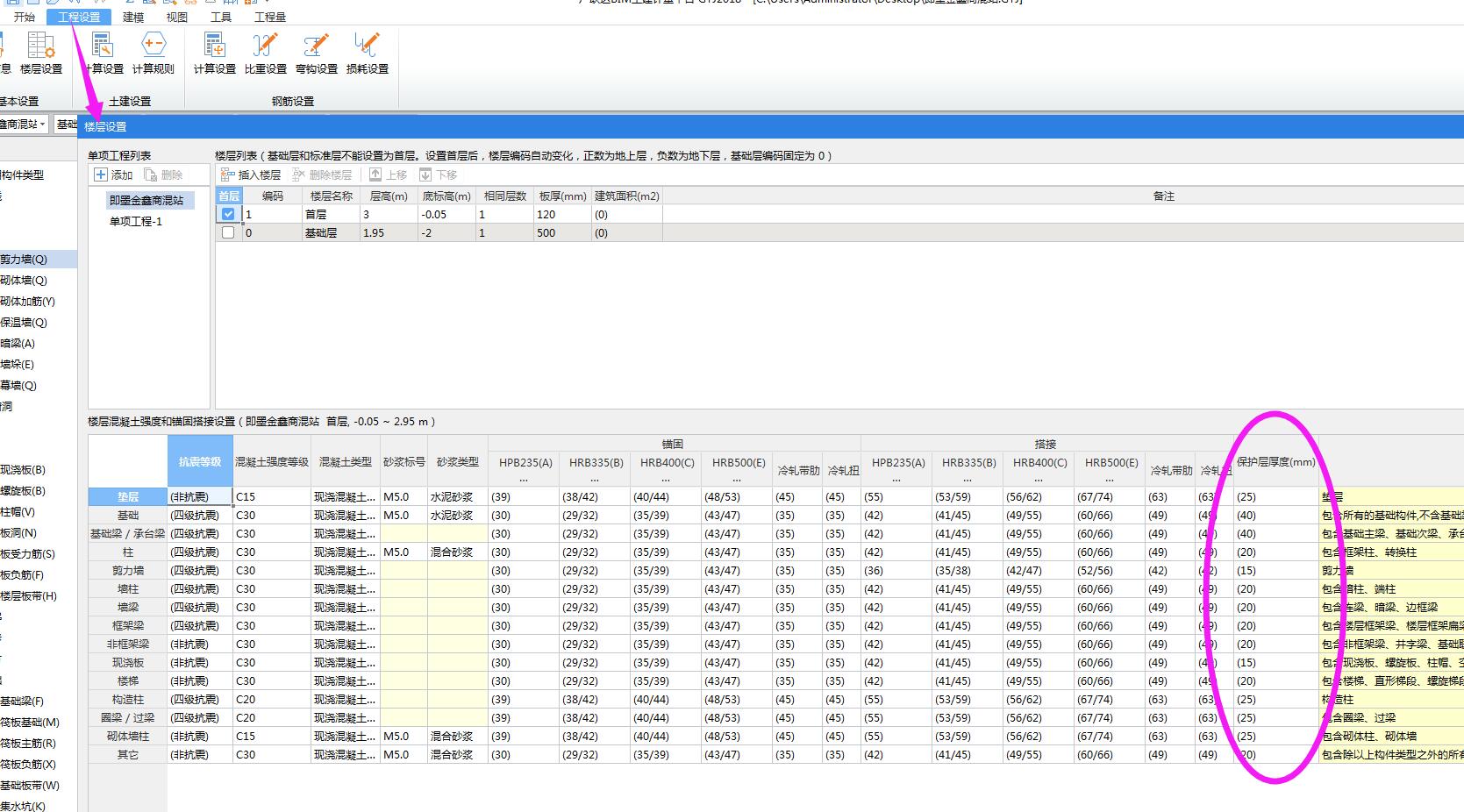Switch to the 视图 ribbon tab
Screen dimensions: 1464x812
click(x=177, y=17)
